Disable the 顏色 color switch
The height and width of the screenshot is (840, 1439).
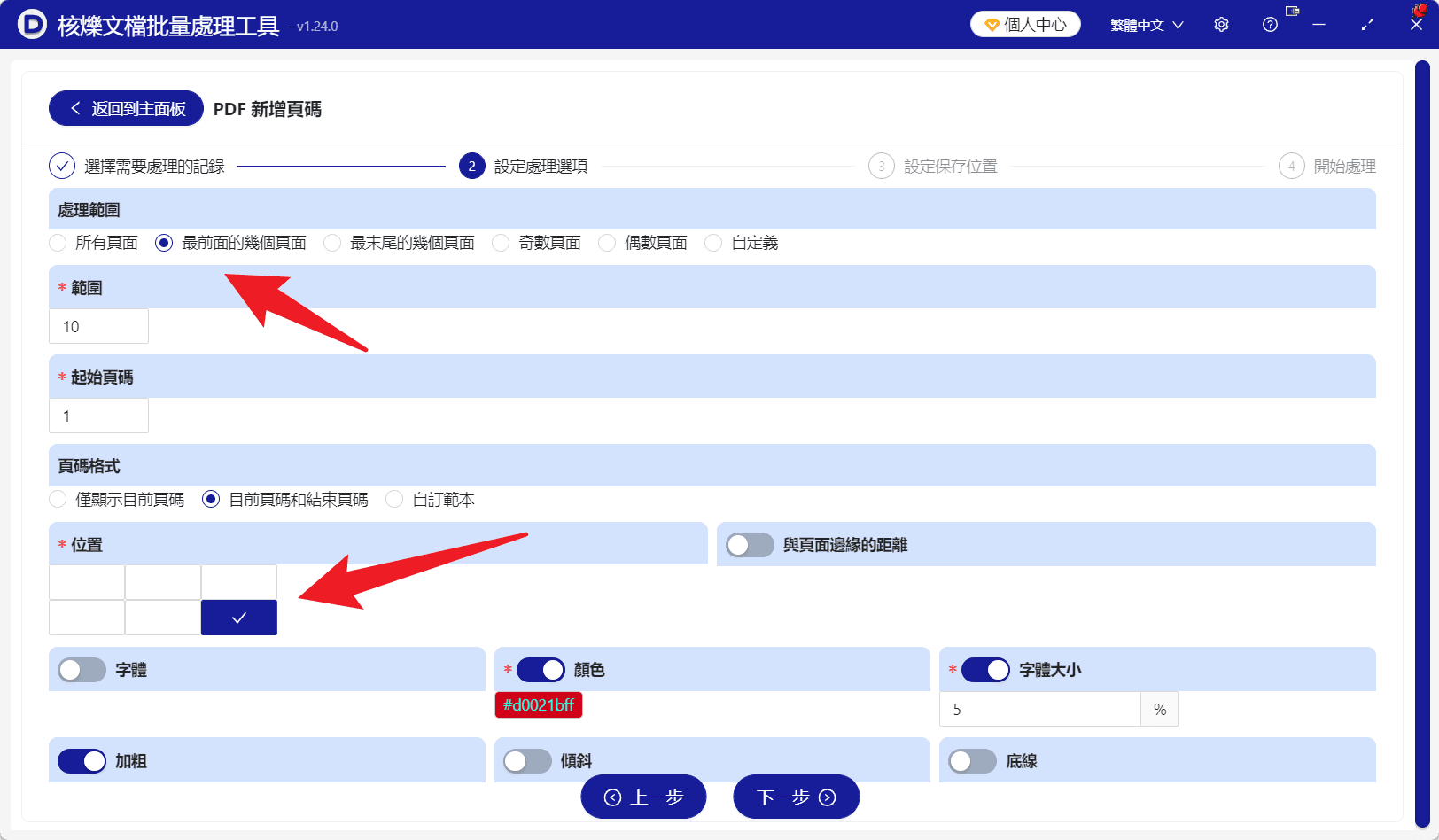(x=541, y=670)
